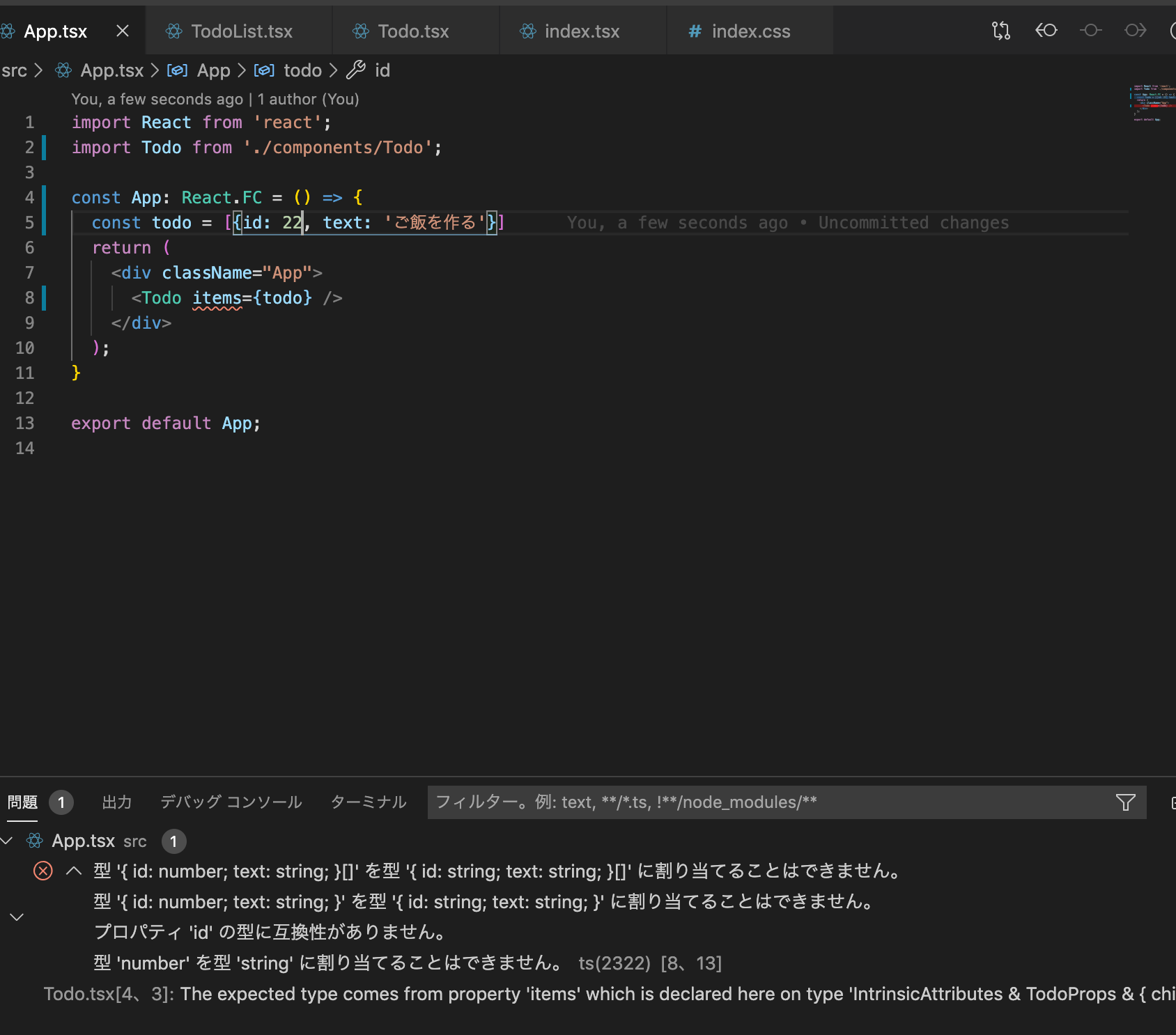Screen dimensions: 1176x1035
Task: Toggle the chevron left of the error sub-messages
Action: click(x=17, y=917)
